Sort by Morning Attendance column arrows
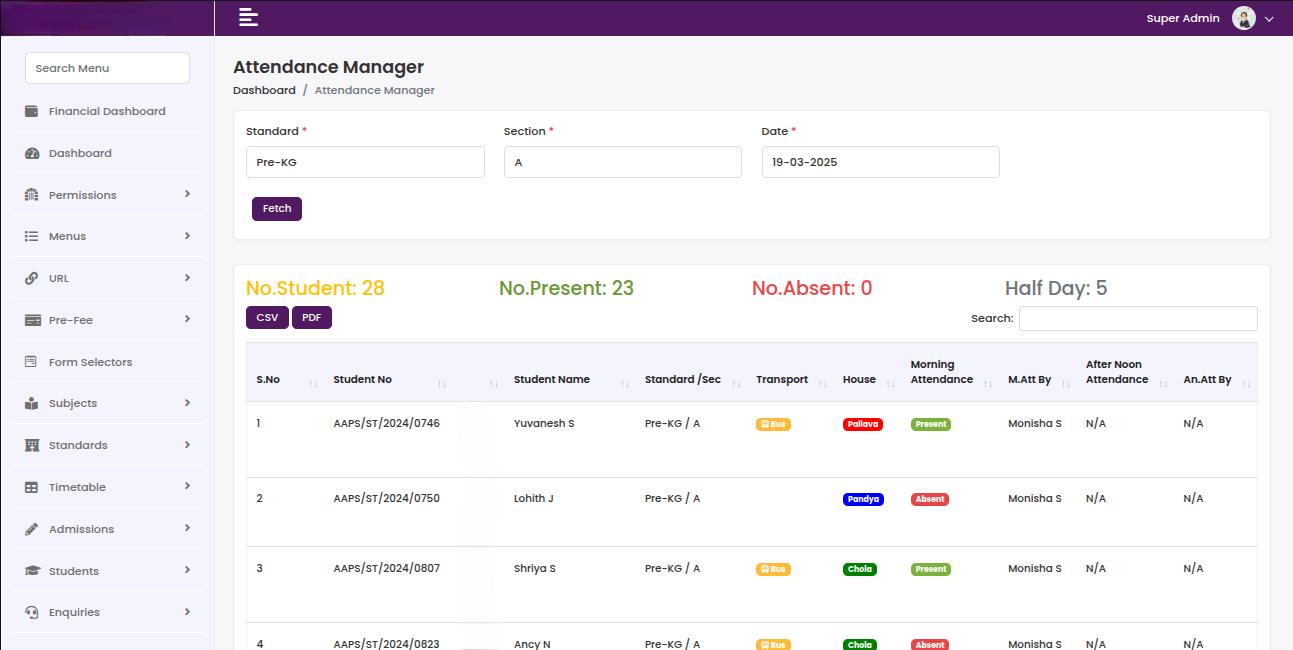The image size is (1293, 650). click(988, 384)
